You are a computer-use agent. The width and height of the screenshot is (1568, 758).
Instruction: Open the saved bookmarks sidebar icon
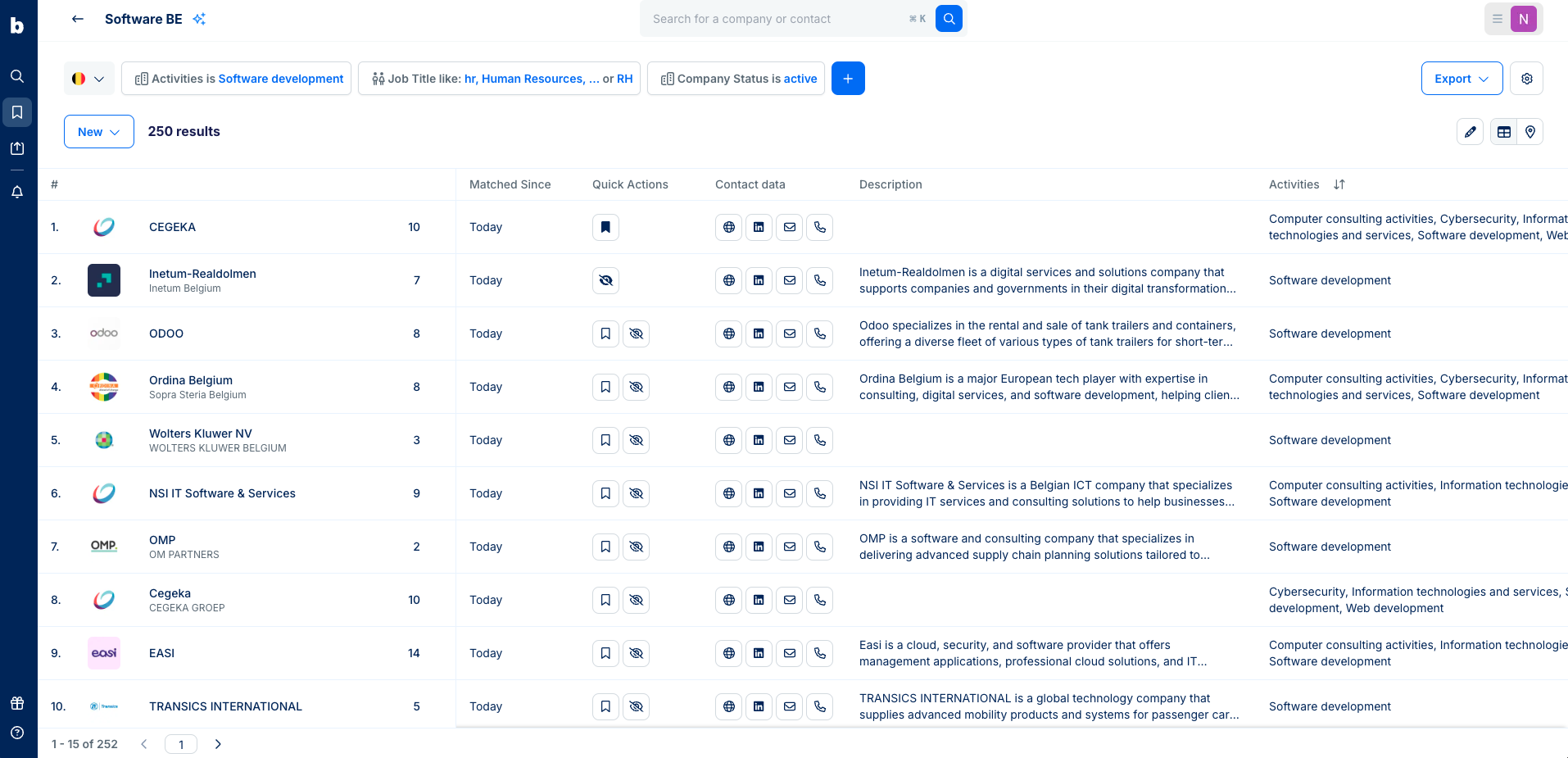[x=17, y=112]
